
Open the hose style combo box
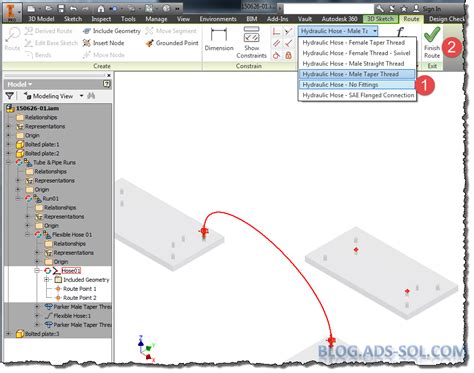[338, 31]
